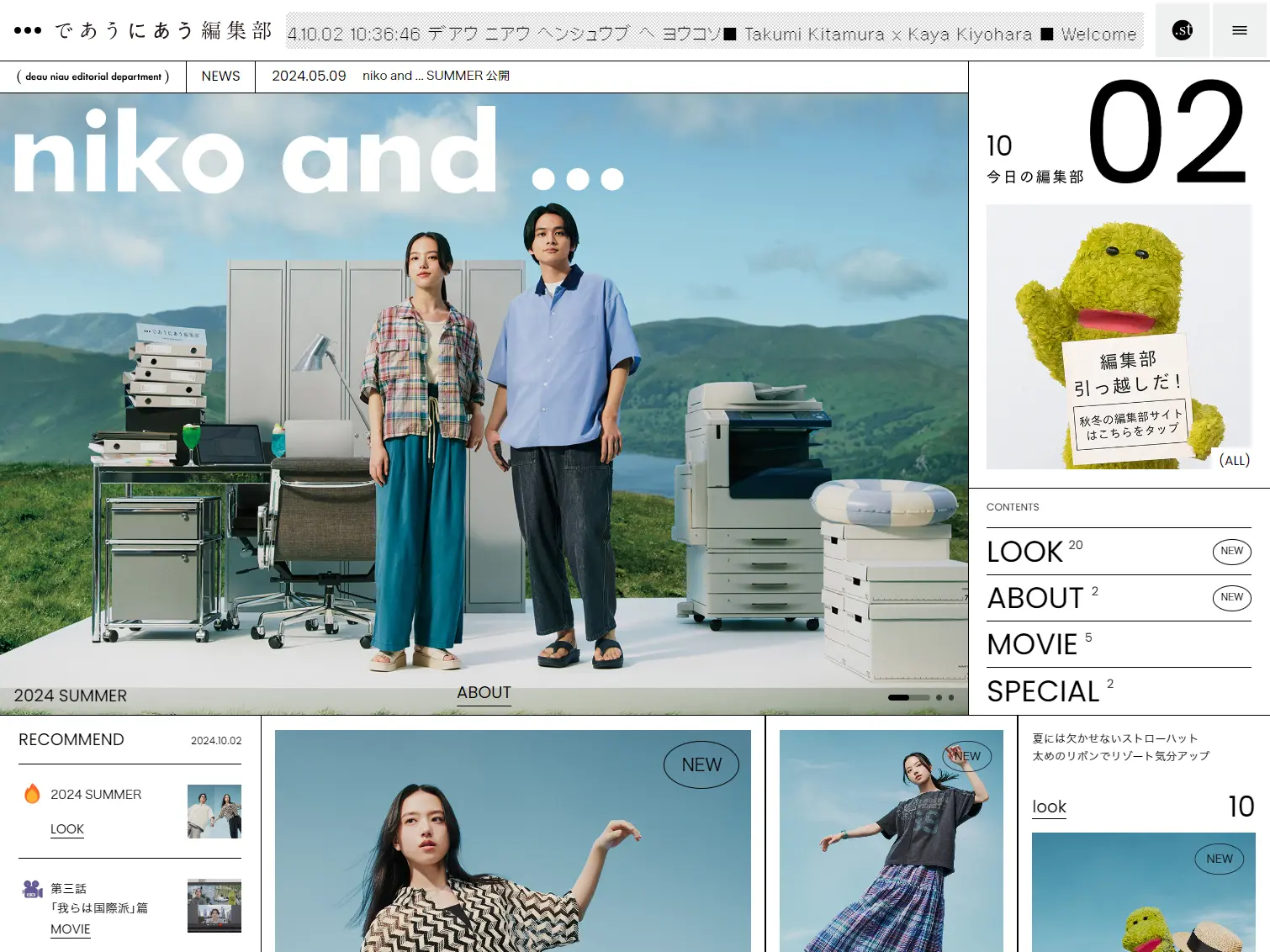
Task: Select the third hero slider dot
Action: [x=951, y=697]
